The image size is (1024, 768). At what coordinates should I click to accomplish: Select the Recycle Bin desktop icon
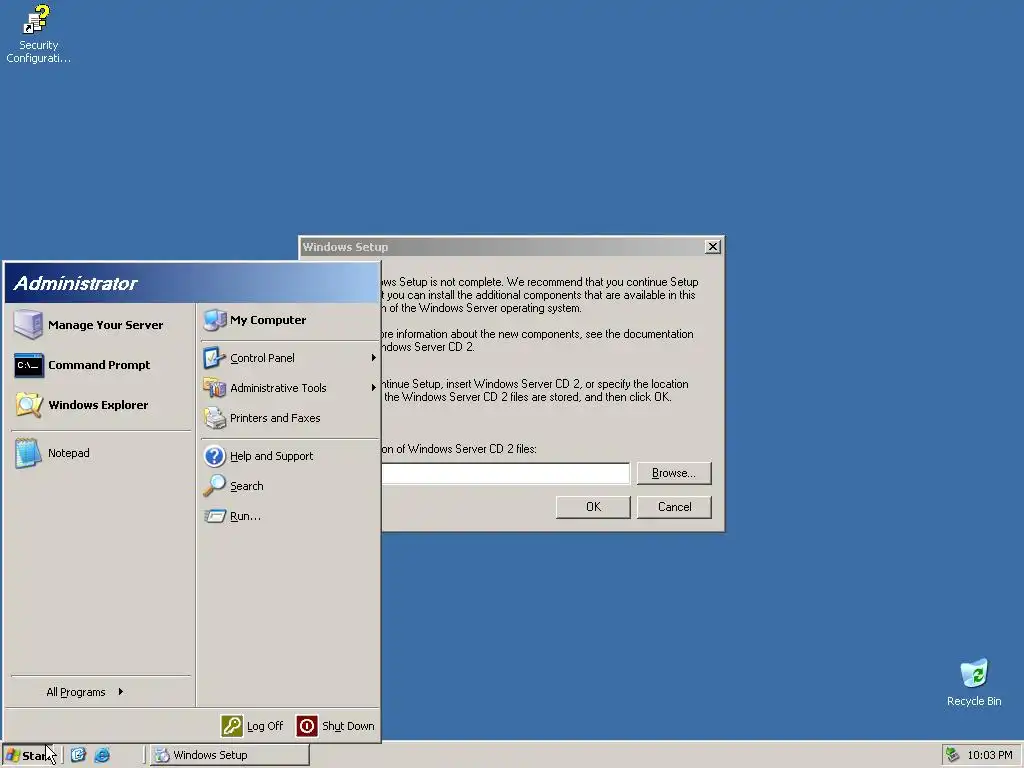974,673
